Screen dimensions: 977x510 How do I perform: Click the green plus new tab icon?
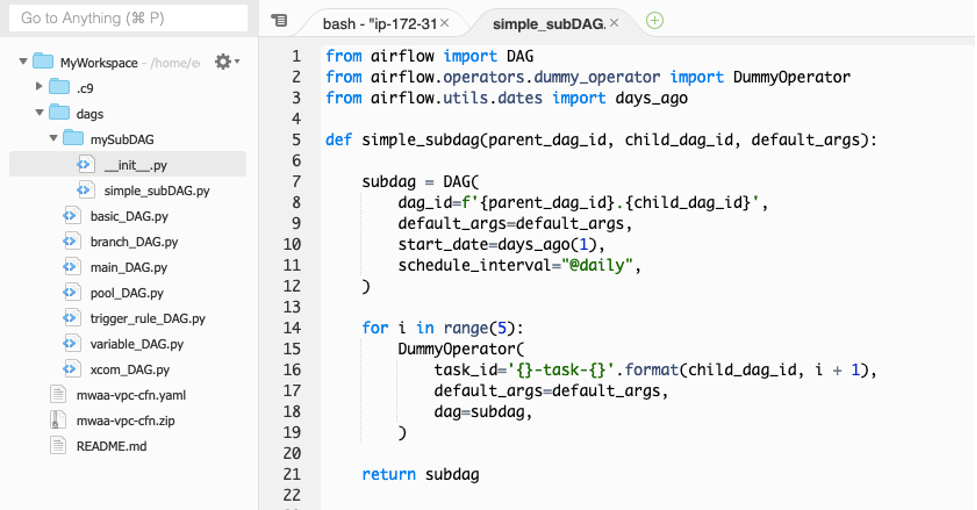pos(654,21)
